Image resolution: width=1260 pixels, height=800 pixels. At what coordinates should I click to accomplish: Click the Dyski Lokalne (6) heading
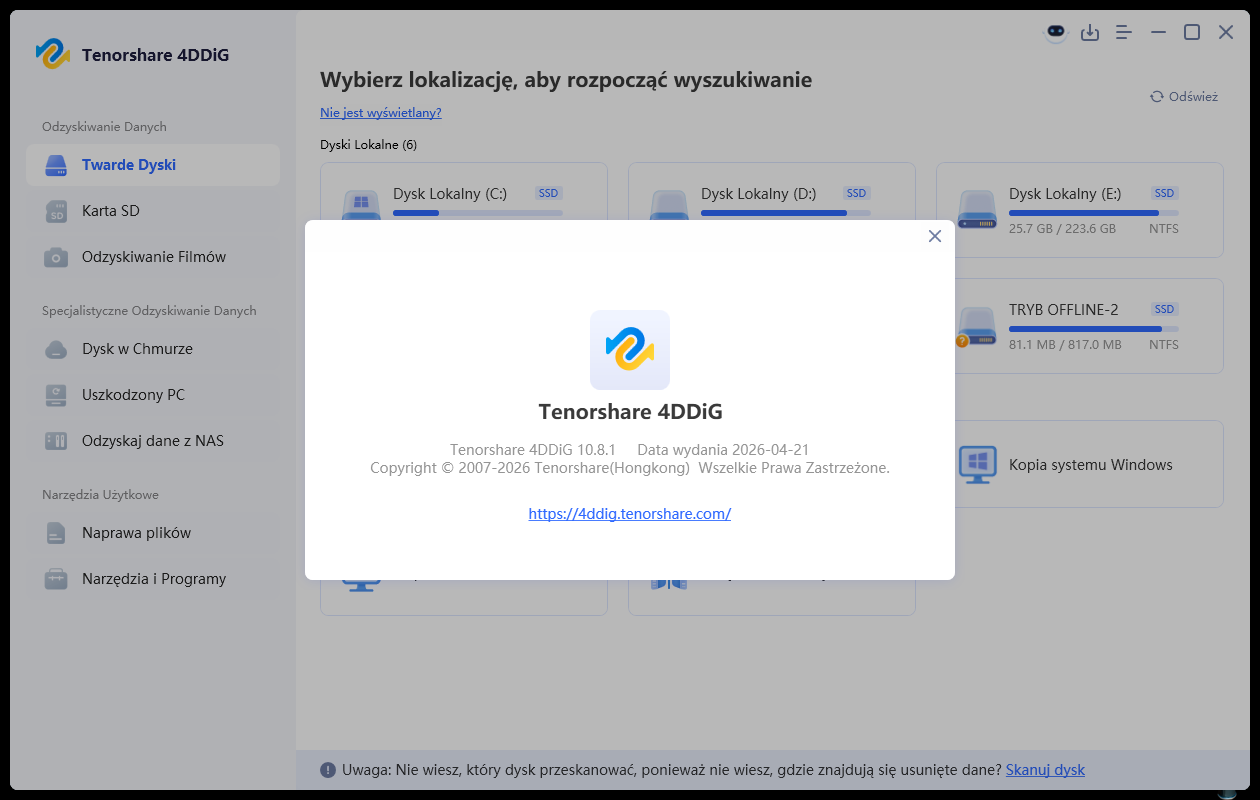368,145
